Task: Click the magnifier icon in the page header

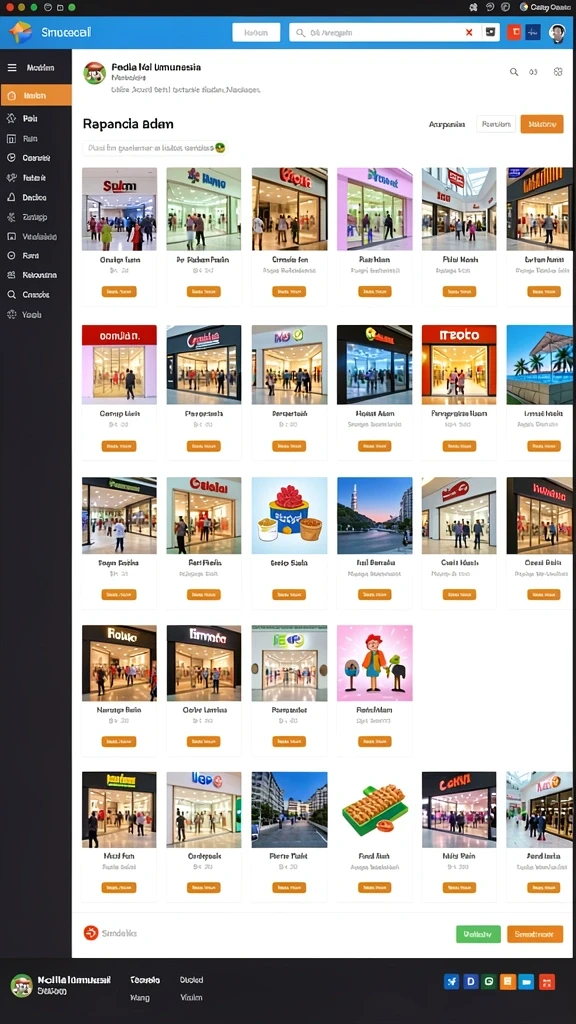Action: (514, 72)
